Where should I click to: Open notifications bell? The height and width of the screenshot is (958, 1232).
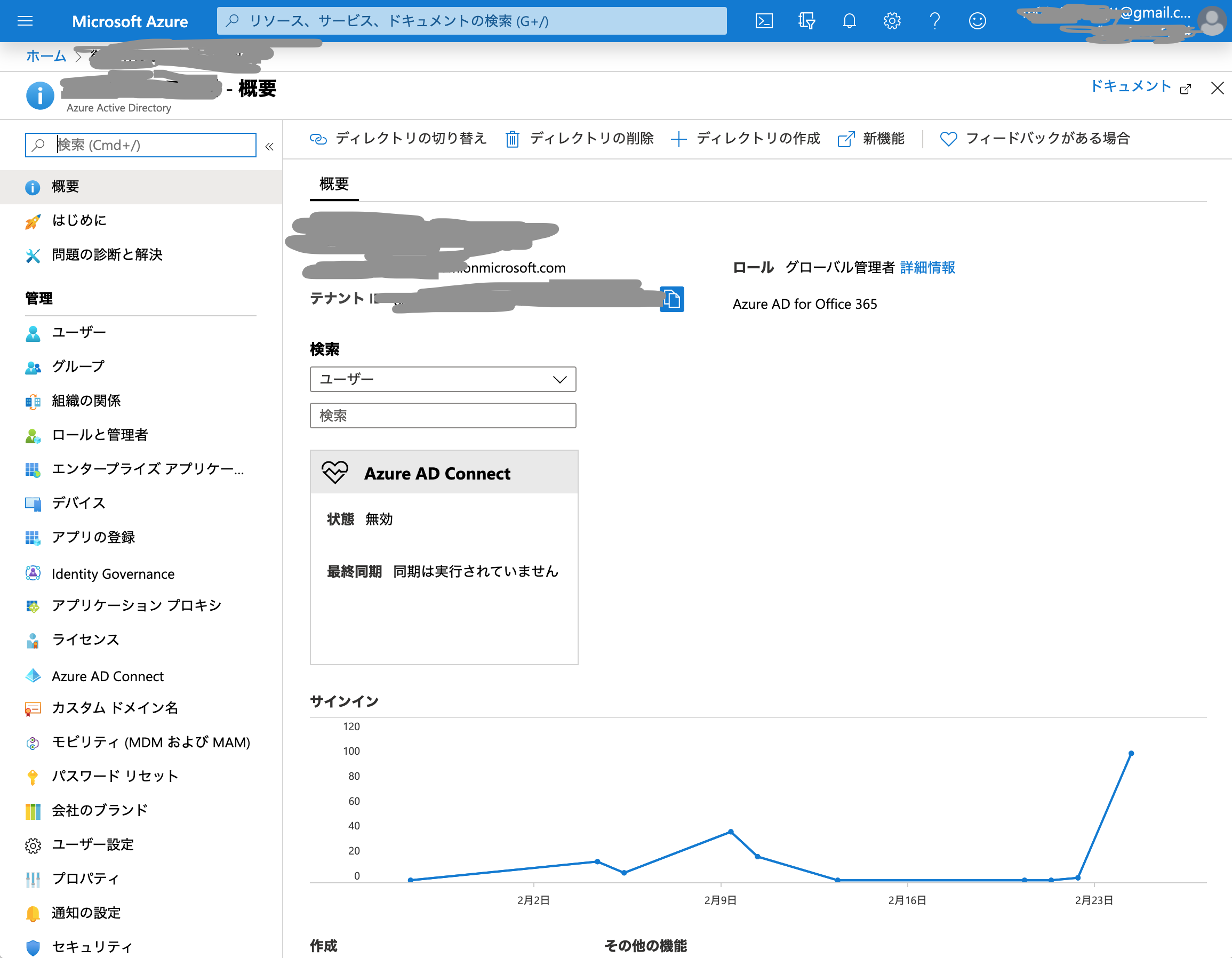[x=850, y=21]
